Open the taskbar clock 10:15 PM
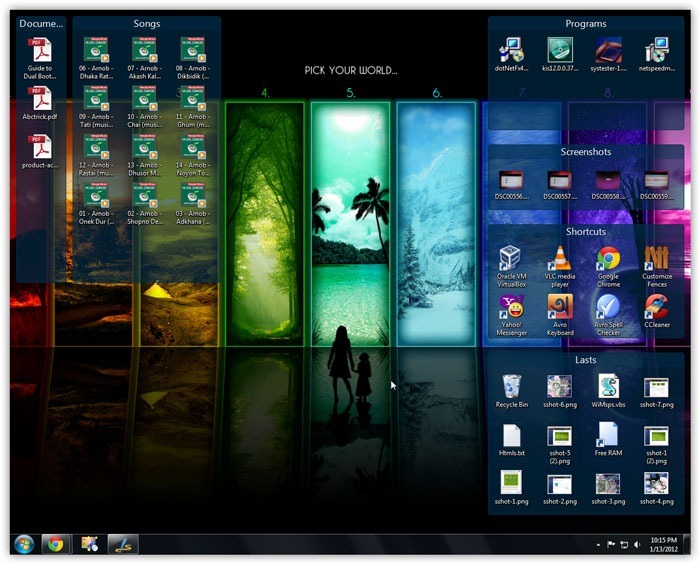This screenshot has height=564, width=700. pos(664,545)
